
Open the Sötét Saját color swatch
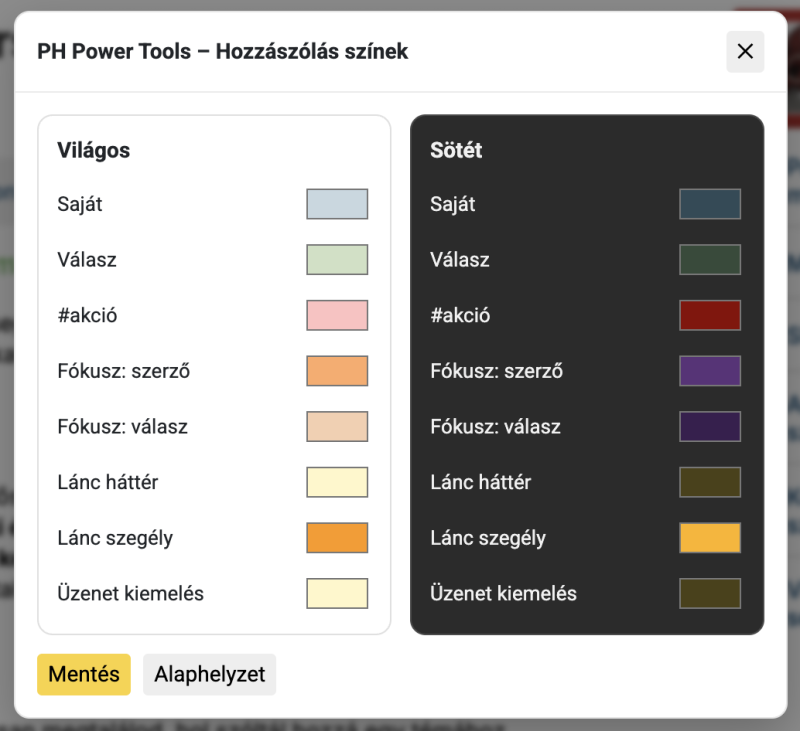710,204
